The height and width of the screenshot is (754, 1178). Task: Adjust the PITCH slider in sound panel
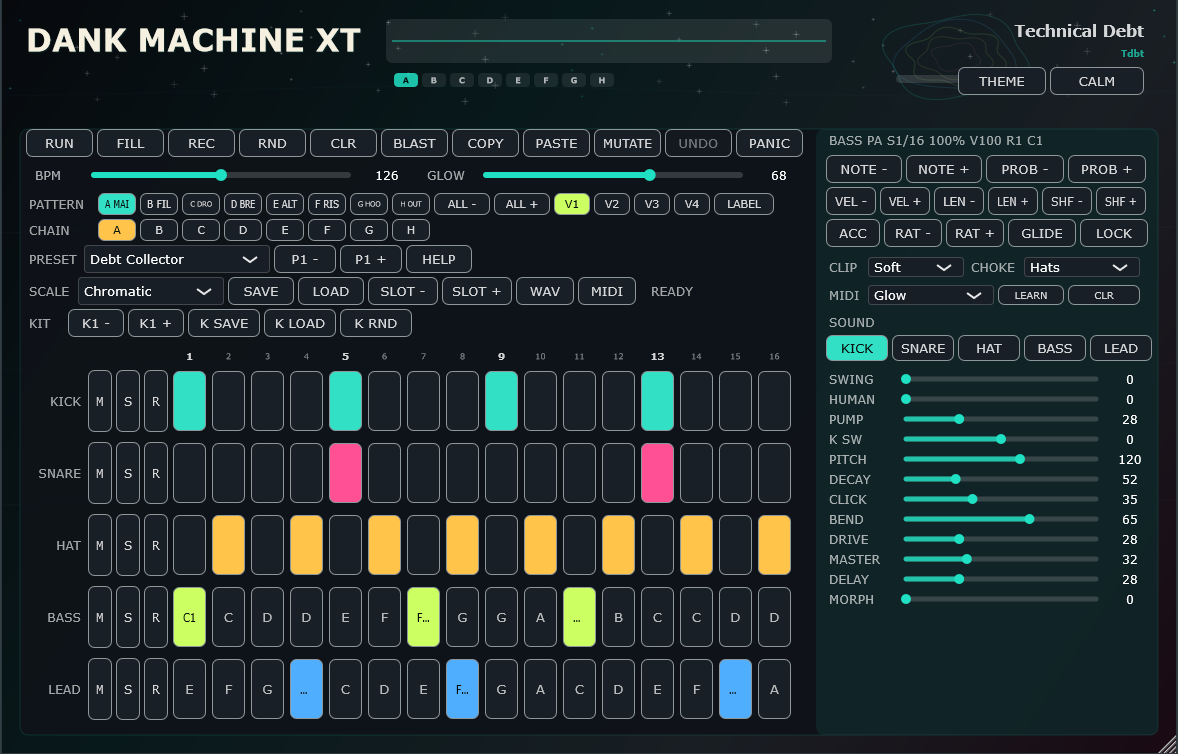click(1001, 459)
